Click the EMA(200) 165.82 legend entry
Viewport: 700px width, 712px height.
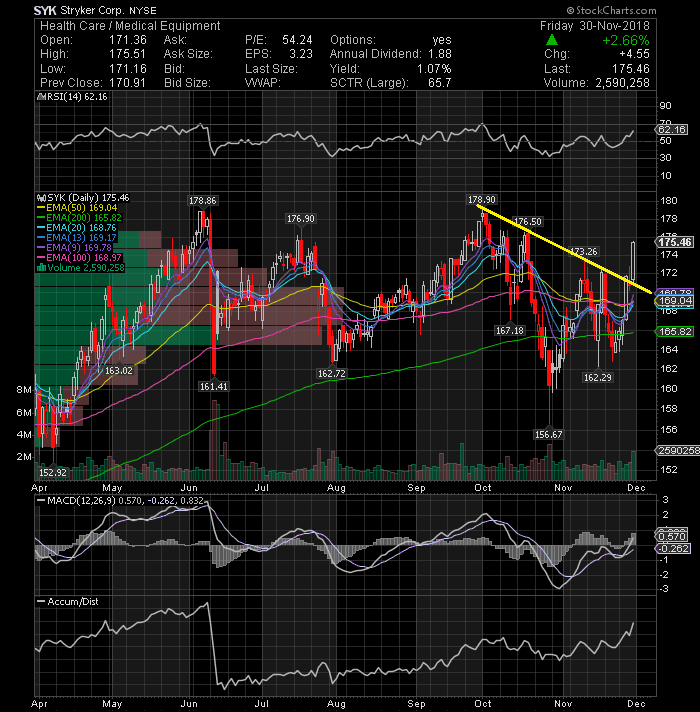coord(84,218)
